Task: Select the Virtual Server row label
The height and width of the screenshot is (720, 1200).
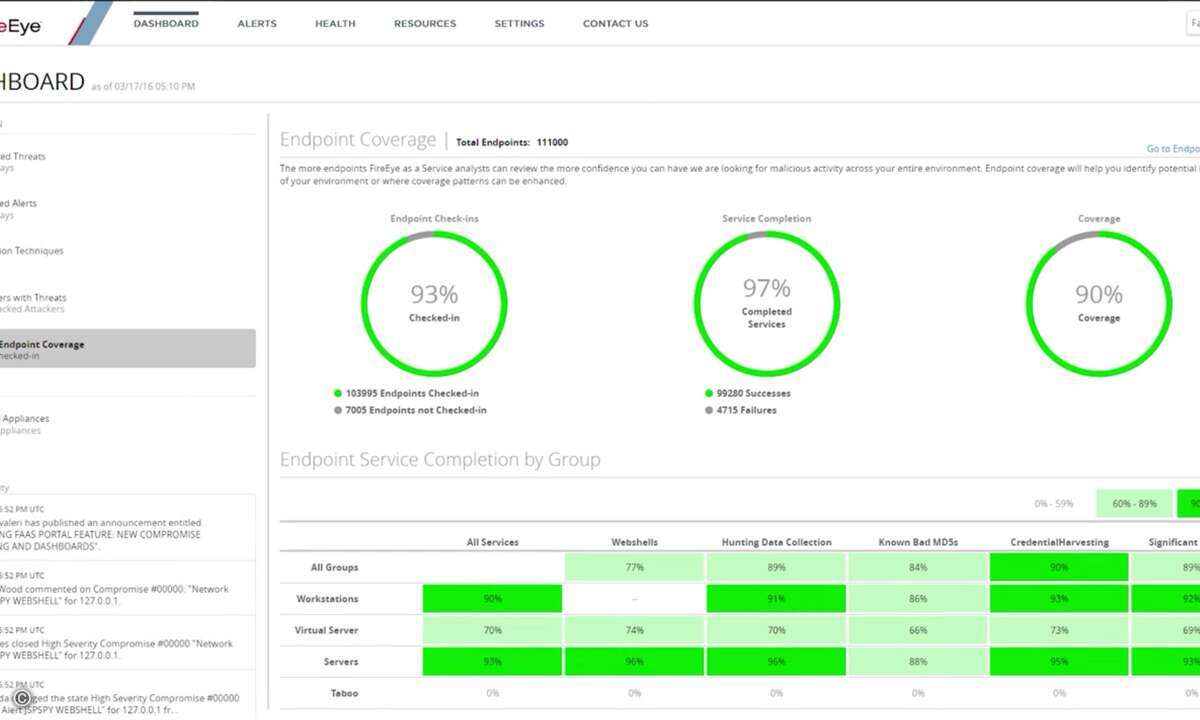Action: point(326,630)
